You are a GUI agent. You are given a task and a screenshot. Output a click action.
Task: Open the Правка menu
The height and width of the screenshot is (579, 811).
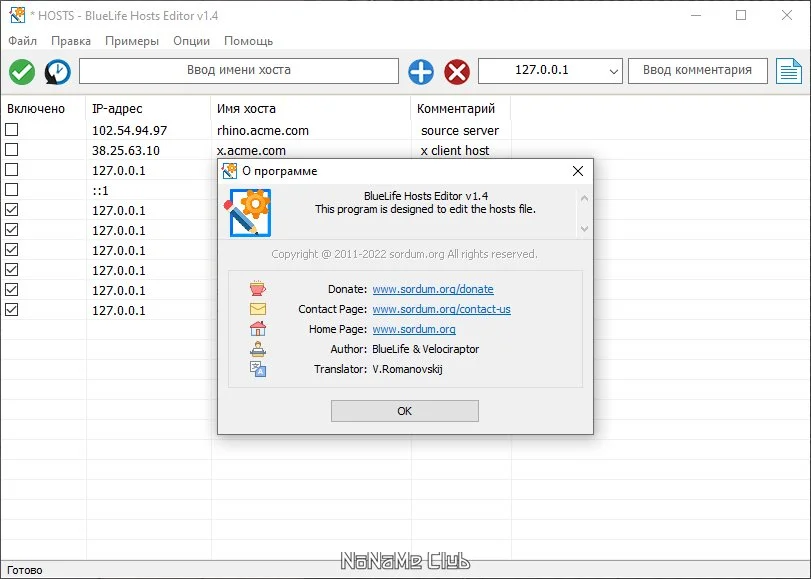(71, 41)
